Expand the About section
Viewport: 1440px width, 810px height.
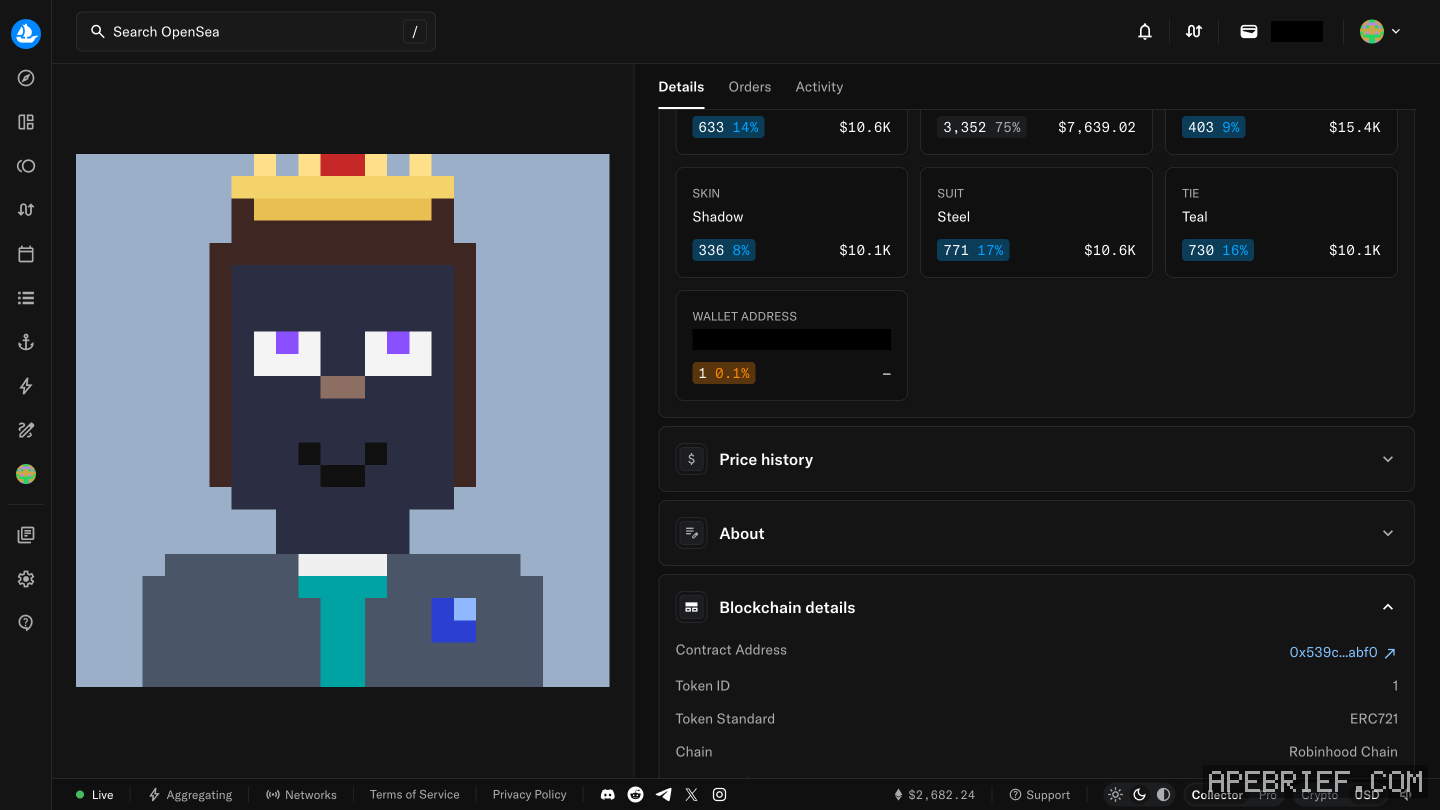1036,533
